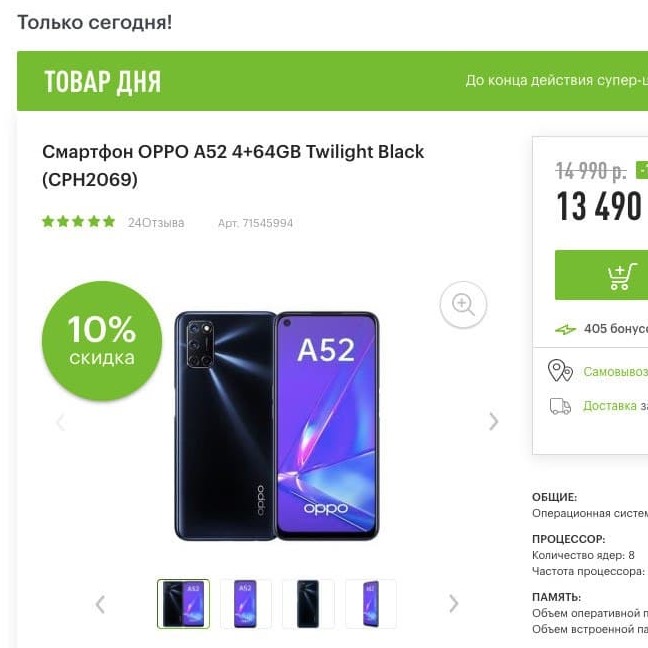Viewport: 648px width, 648px height.
Task: Click the add-to-cart button icon
Action: point(622,275)
